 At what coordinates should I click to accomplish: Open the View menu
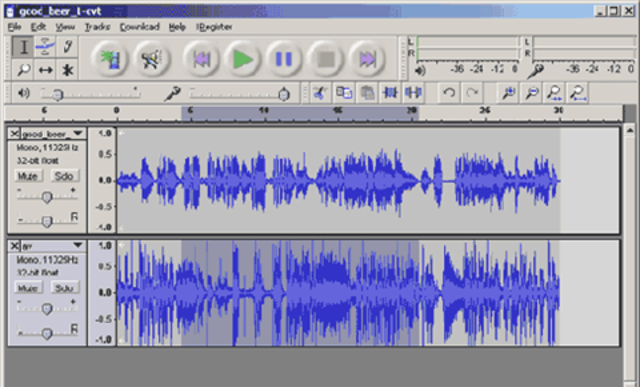click(65, 27)
